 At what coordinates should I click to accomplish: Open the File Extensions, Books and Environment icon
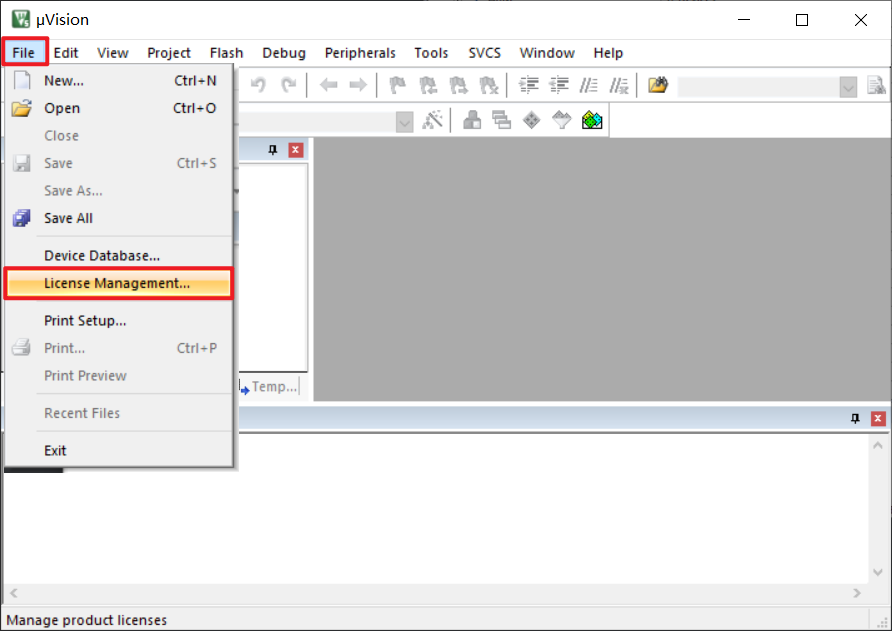click(x=472, y=120)
